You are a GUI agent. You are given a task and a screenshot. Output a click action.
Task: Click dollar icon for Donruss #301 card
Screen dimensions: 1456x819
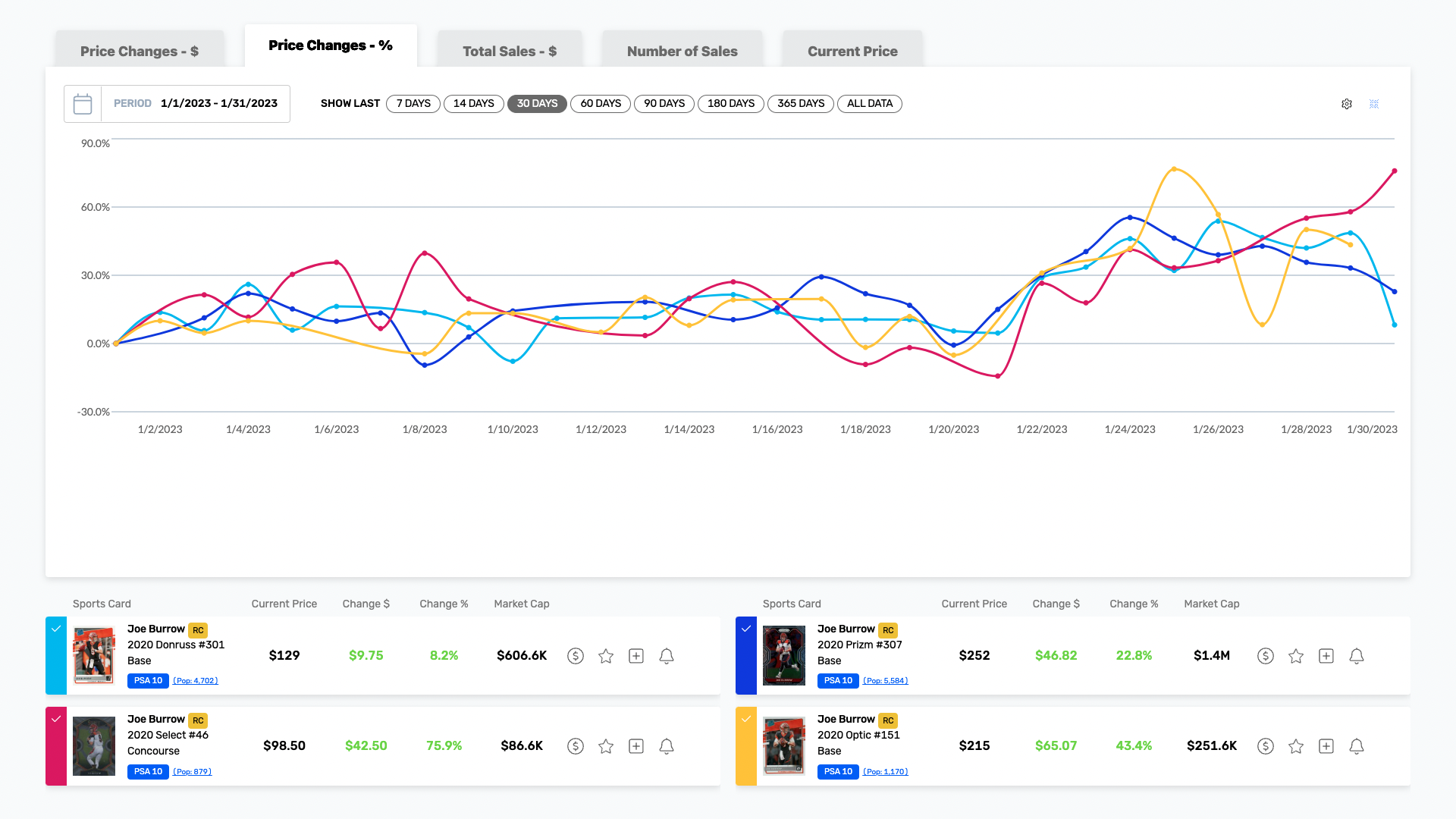(x=576, y=656)
